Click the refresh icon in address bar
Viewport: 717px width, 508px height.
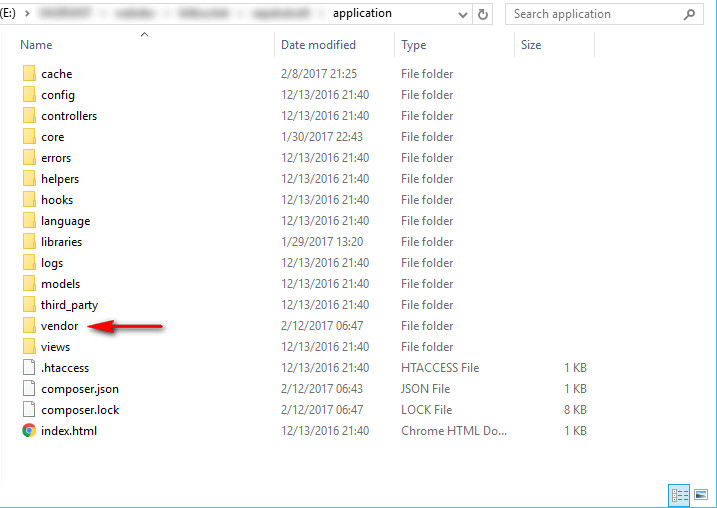tap(483, 14)
